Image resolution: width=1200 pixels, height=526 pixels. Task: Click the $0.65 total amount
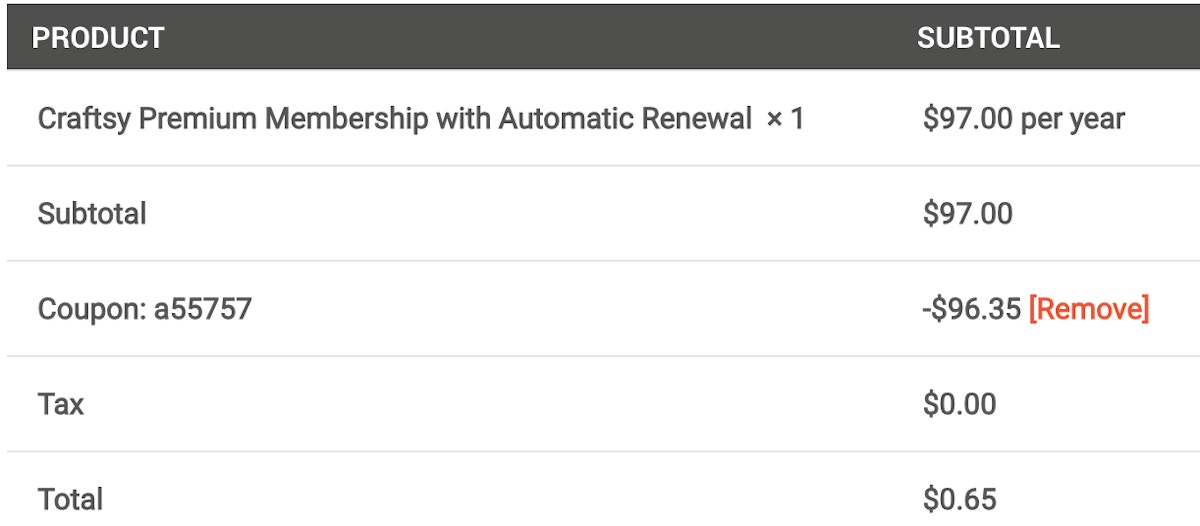(960, 498)
